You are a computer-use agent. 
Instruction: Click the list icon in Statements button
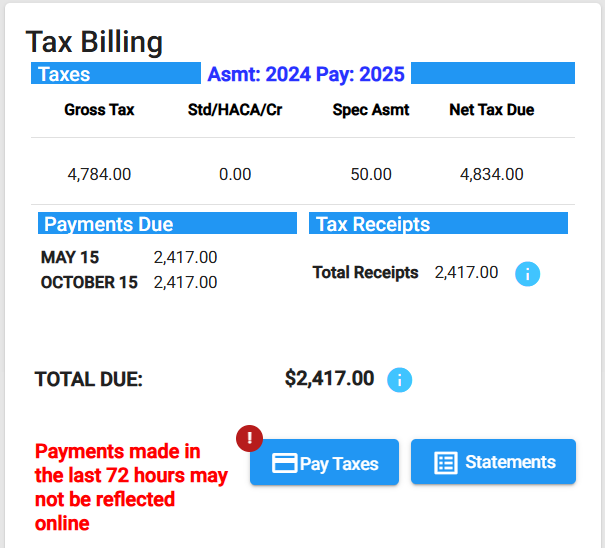446,463
